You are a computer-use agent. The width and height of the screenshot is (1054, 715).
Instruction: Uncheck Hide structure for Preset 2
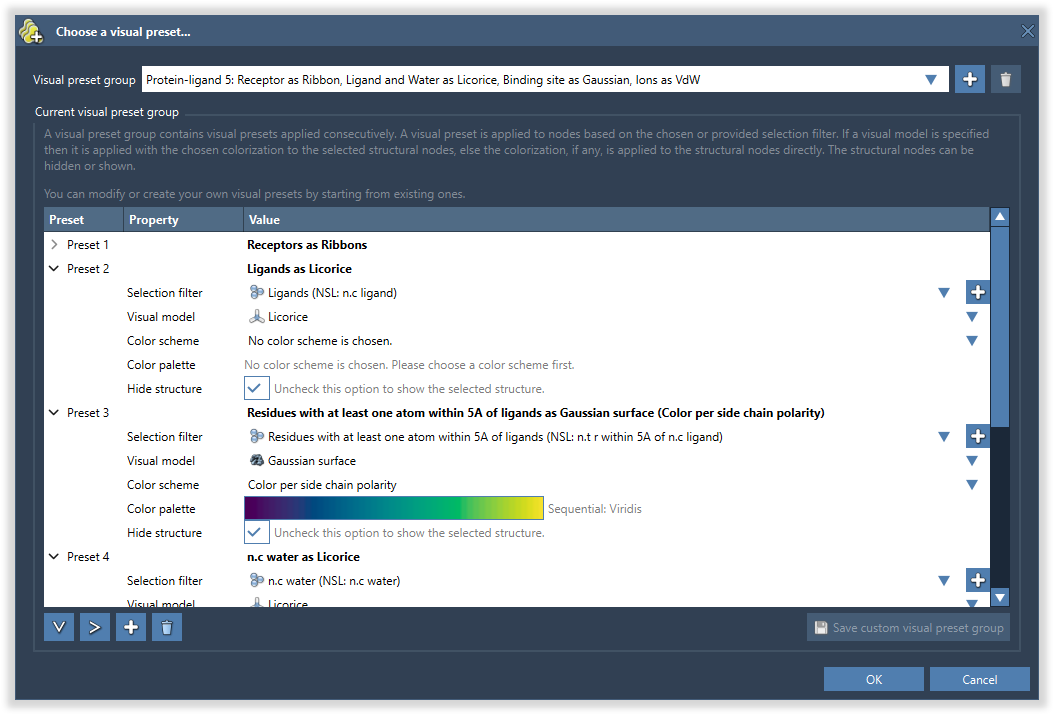tap(257, 389)
